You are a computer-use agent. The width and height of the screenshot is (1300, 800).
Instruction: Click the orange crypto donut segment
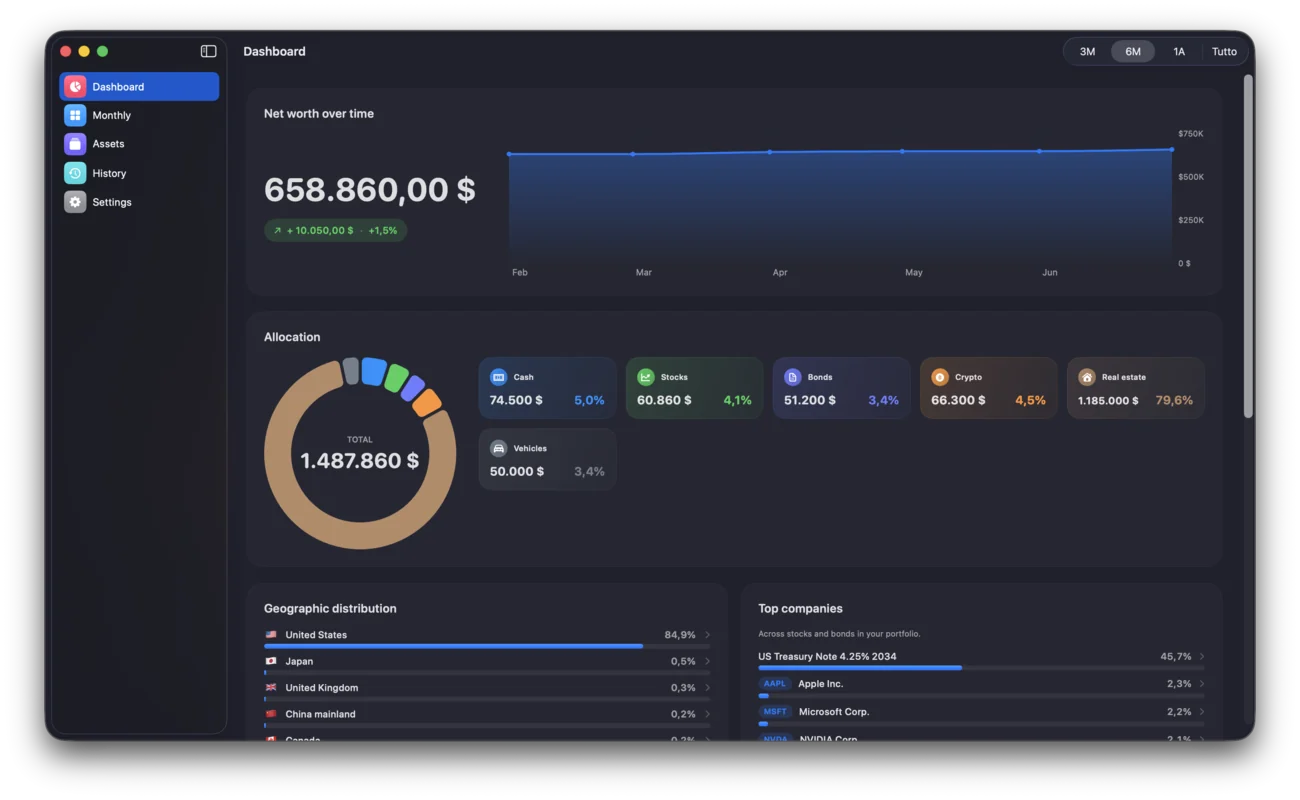pyautogui.click(x=427, y=402)
